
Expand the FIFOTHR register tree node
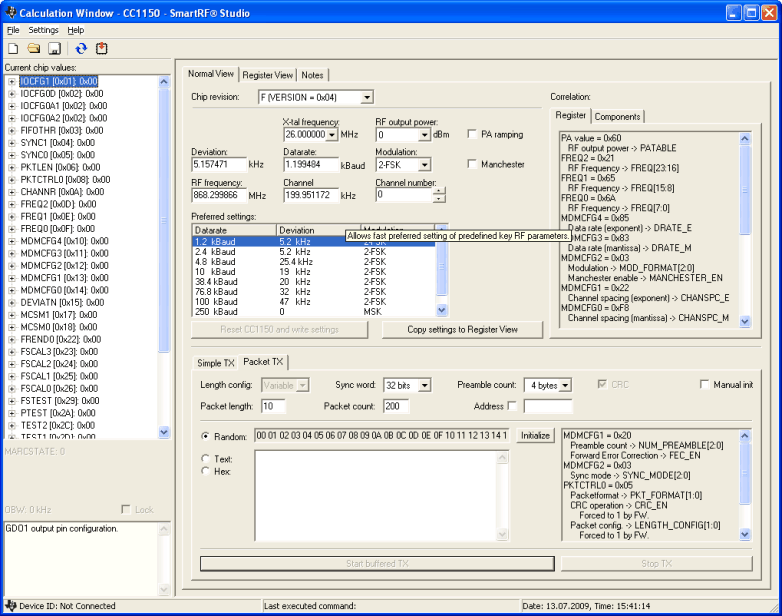tap(11, 131)
